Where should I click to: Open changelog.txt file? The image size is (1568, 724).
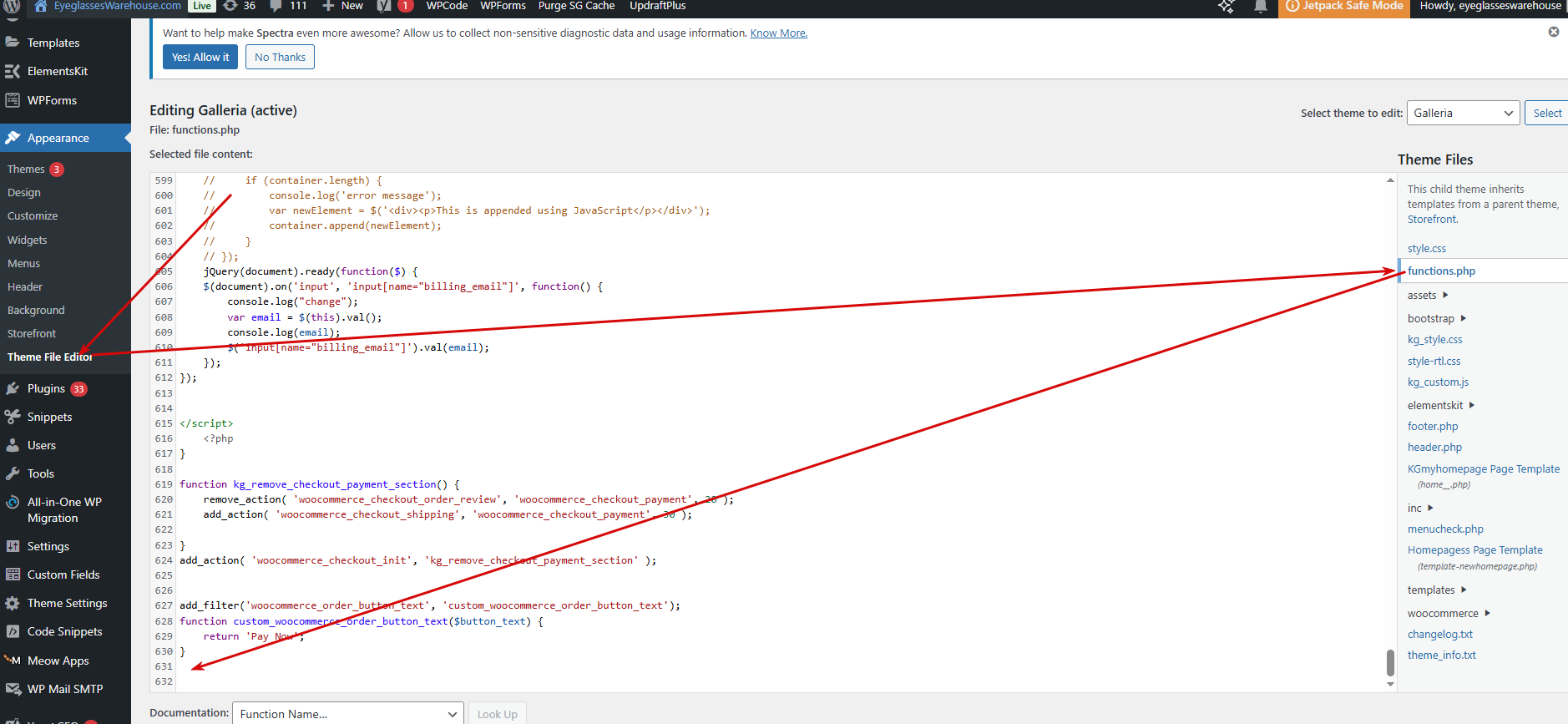[1440, 634]
